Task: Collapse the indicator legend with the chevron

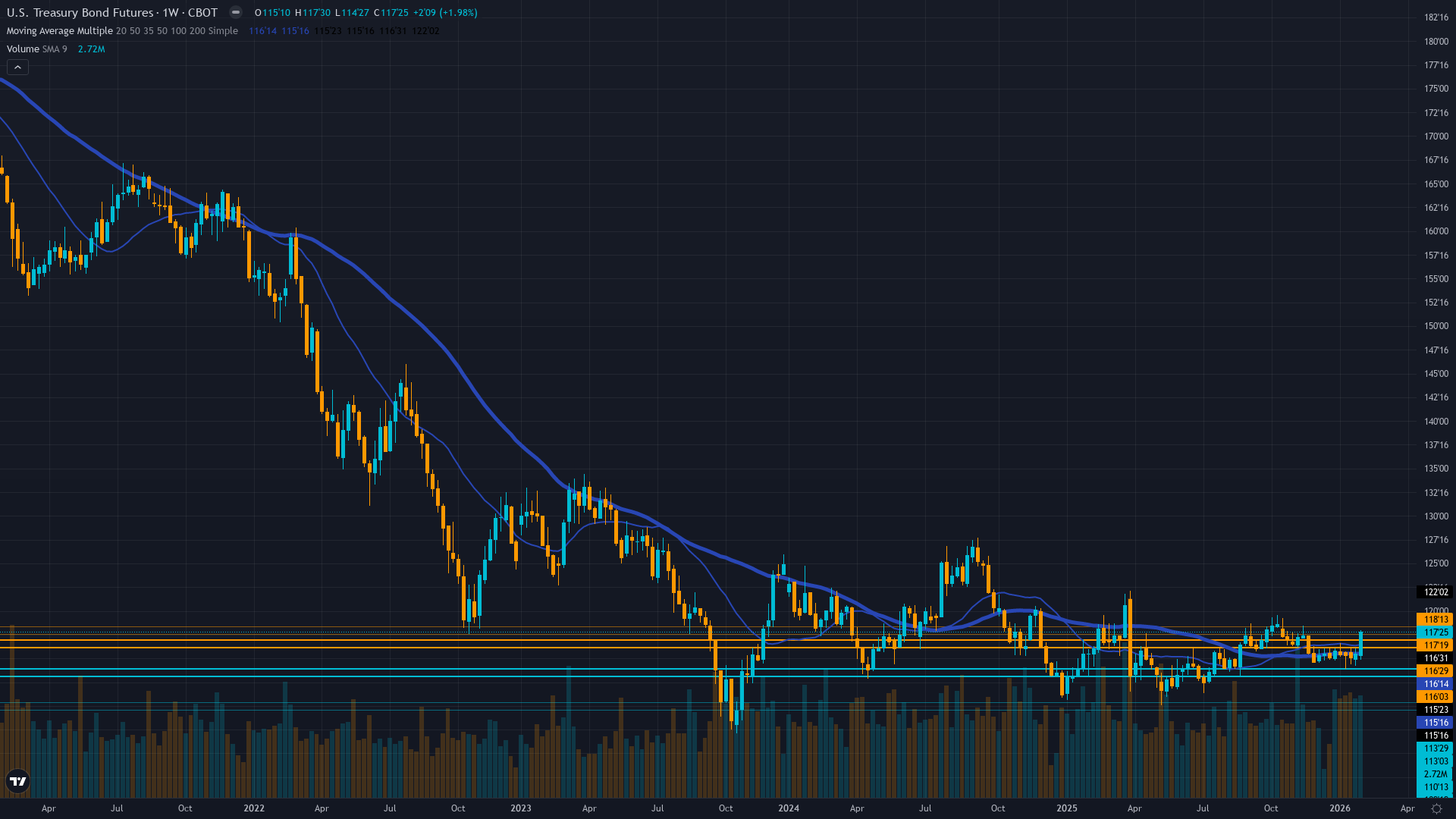Action: 17,67
